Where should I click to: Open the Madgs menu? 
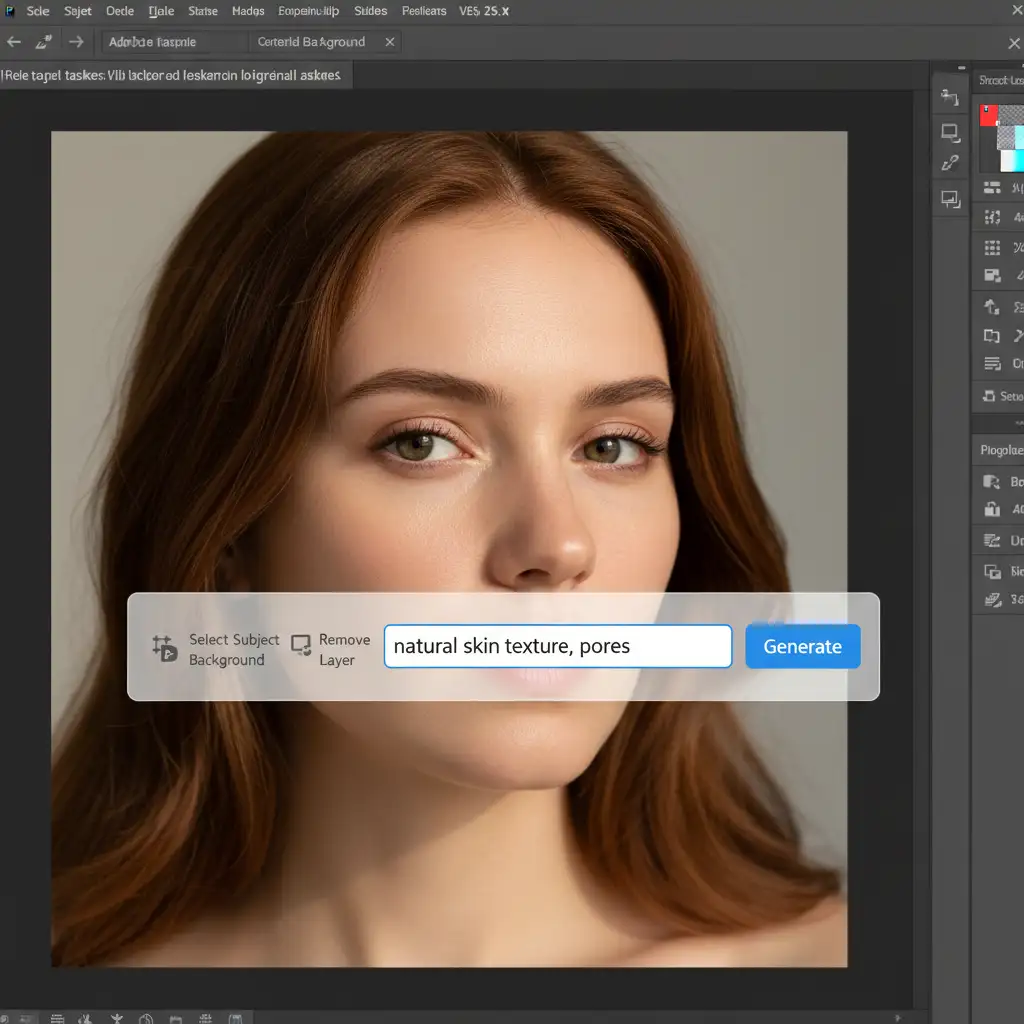click(248, 11)
